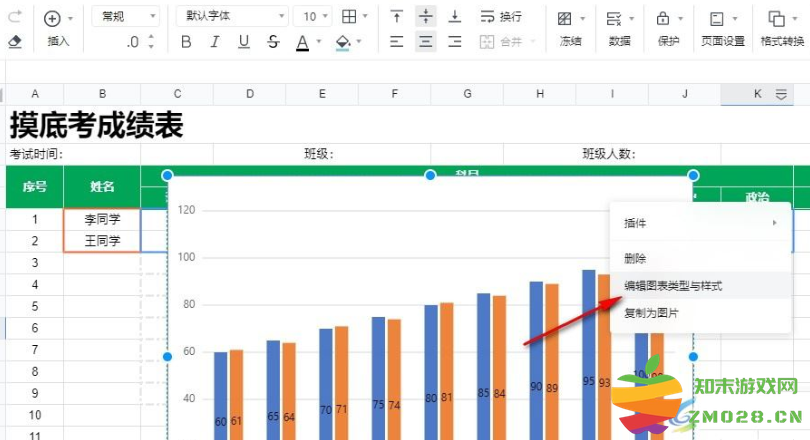Select vertical middle alignment icon
The image size is (810, 440).
click(x=426, y=17)
